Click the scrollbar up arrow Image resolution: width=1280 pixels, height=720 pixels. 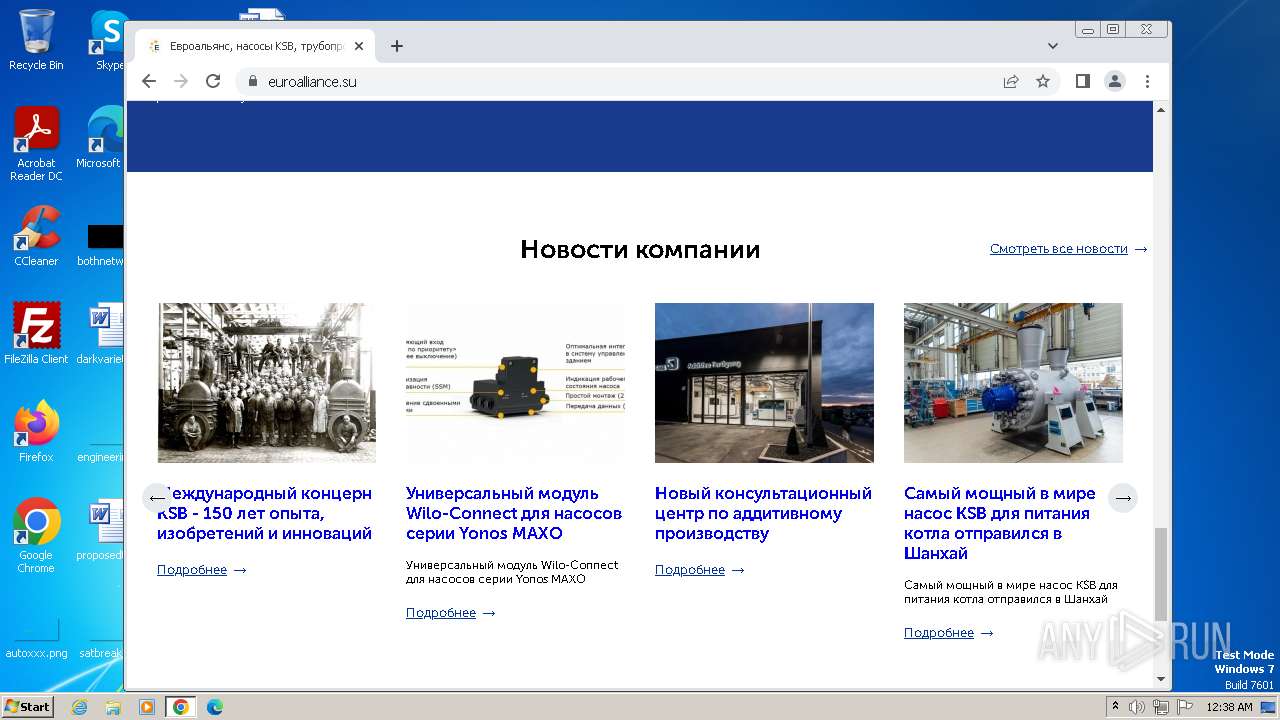pyautogui.click(x=1161, y=109)
